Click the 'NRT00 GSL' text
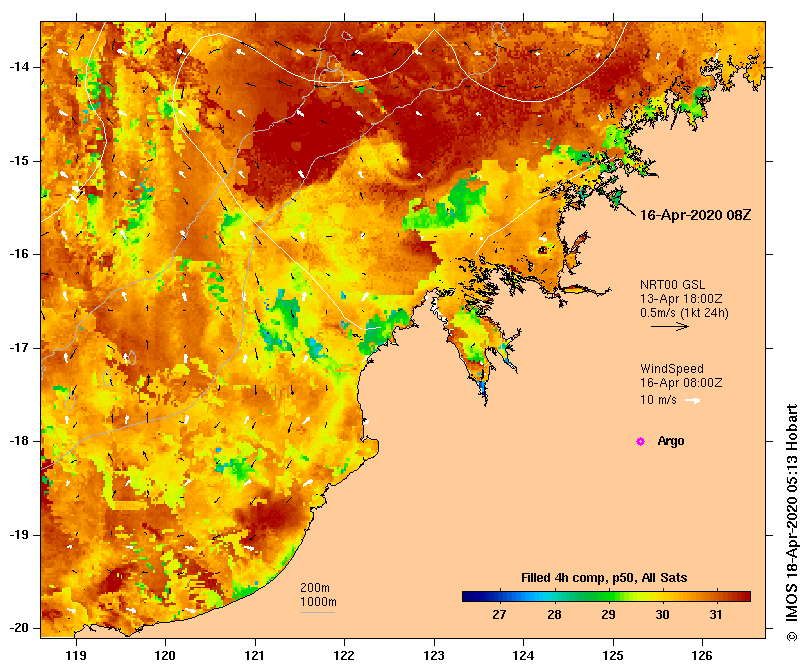 [672, 285]
